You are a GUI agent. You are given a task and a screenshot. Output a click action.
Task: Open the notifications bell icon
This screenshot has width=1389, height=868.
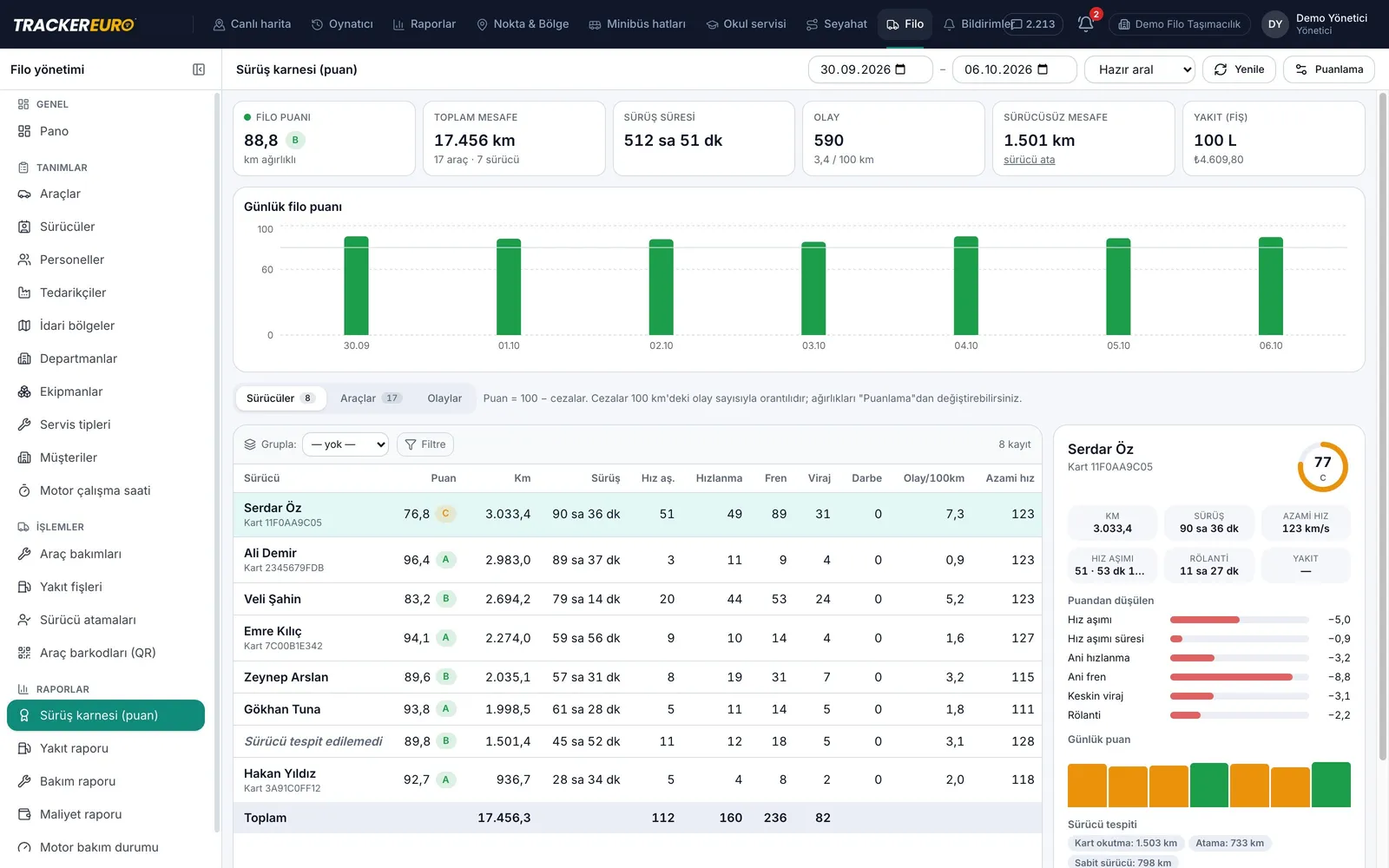pos(1085,24)
